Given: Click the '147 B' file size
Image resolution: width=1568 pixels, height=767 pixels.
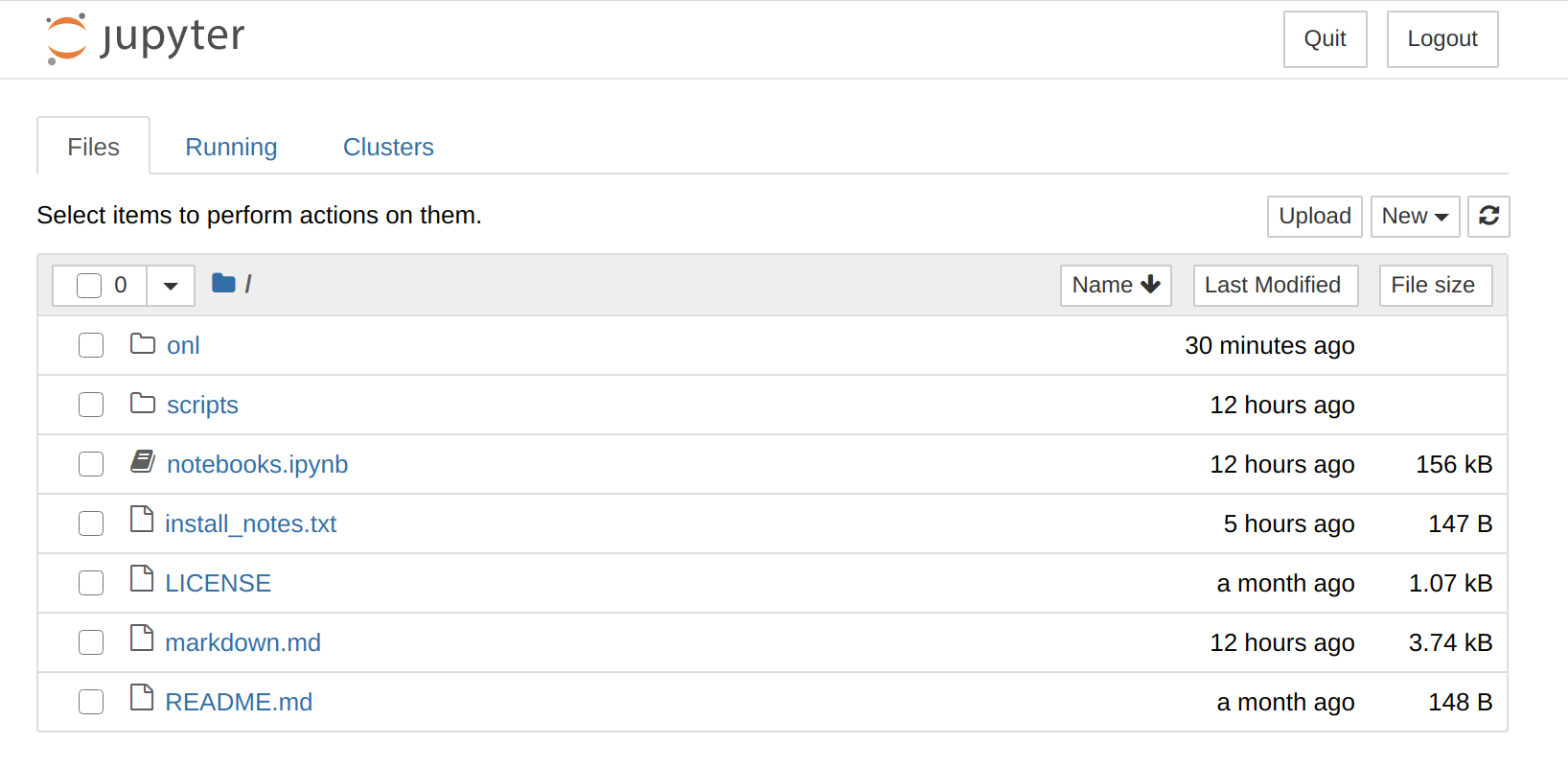Looking at the screenshot, I should (1460, 523).
